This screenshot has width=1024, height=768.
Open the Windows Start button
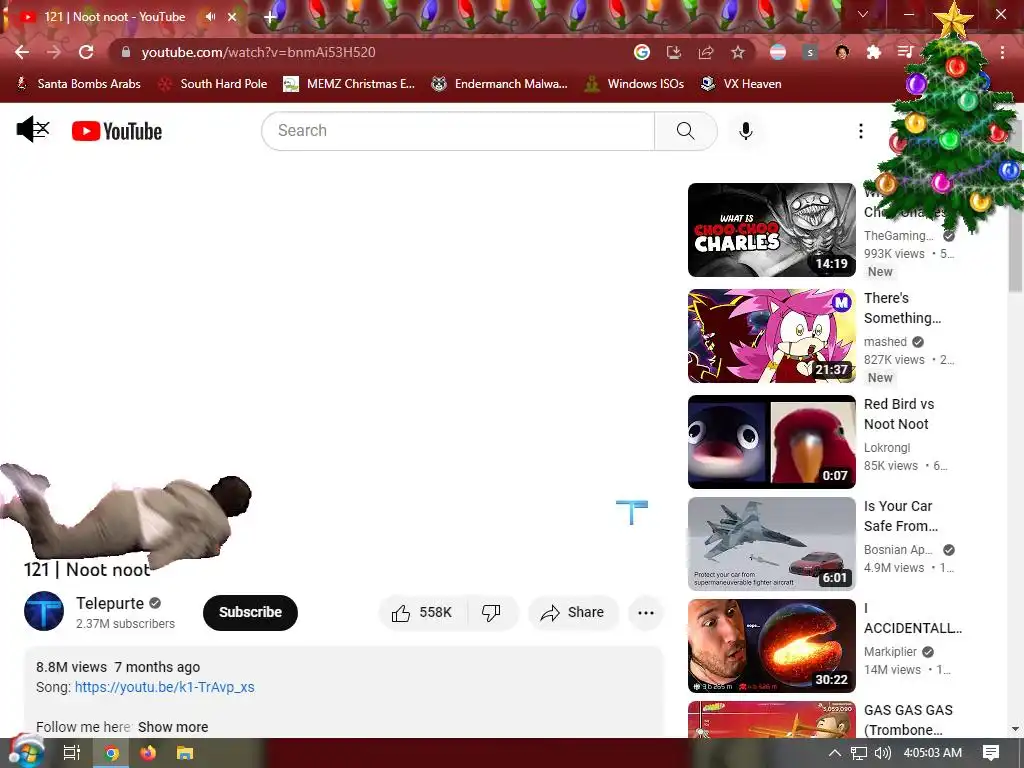tap(26, 752)
